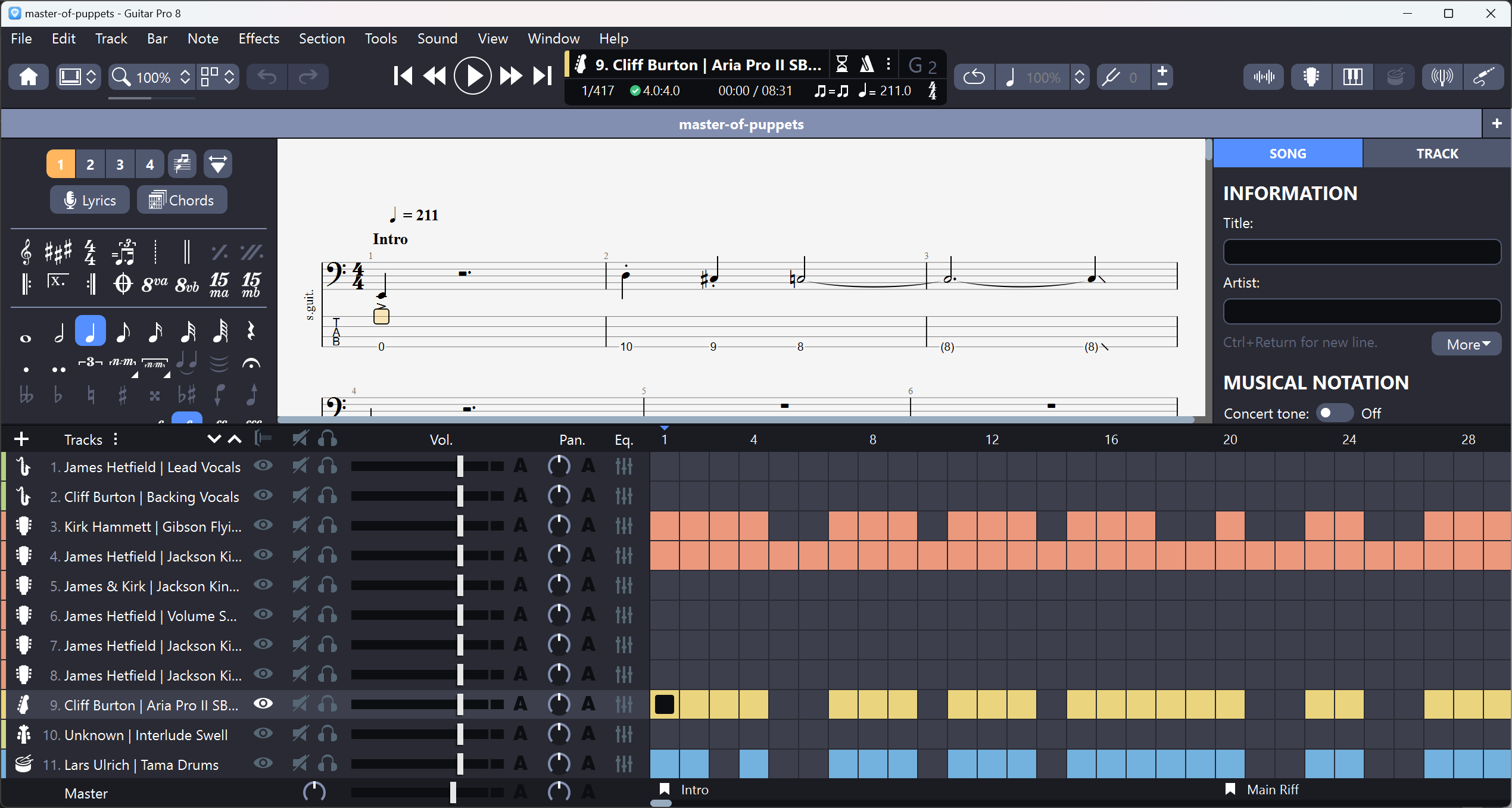This screenshot has width=1512, height=808.
Task: Move track up with chevron
Action: pyautogui.click(x=235, y=439)
